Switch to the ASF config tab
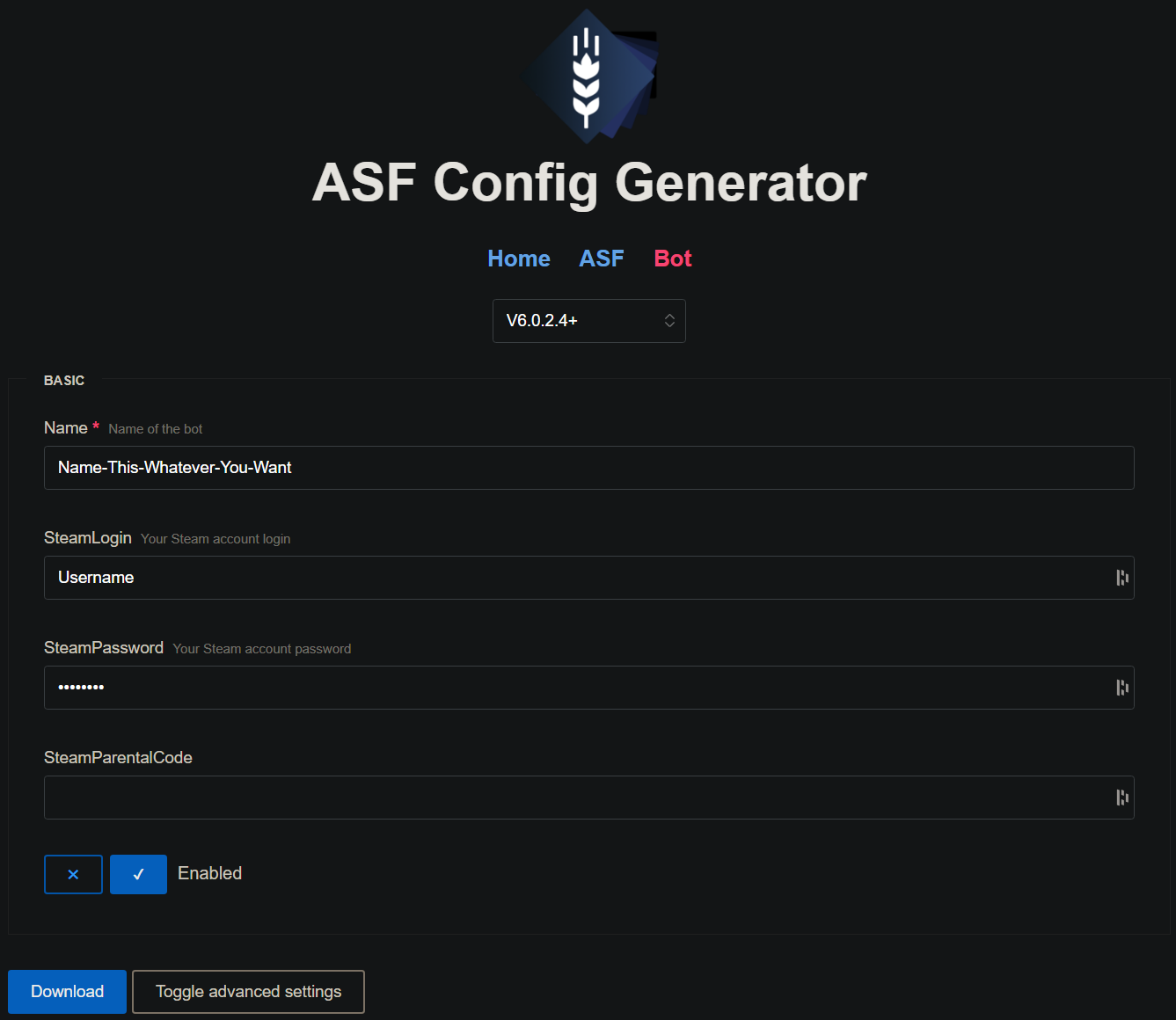This screenshot has width=1176, height=1020. coord(602,259)
